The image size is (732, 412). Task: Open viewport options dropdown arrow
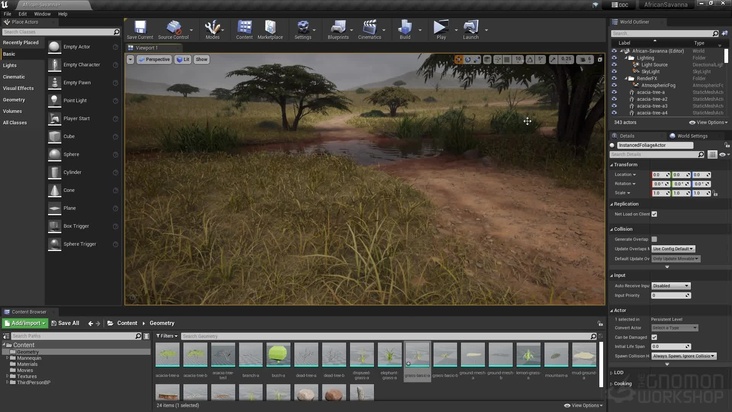[x=130, y=60]
